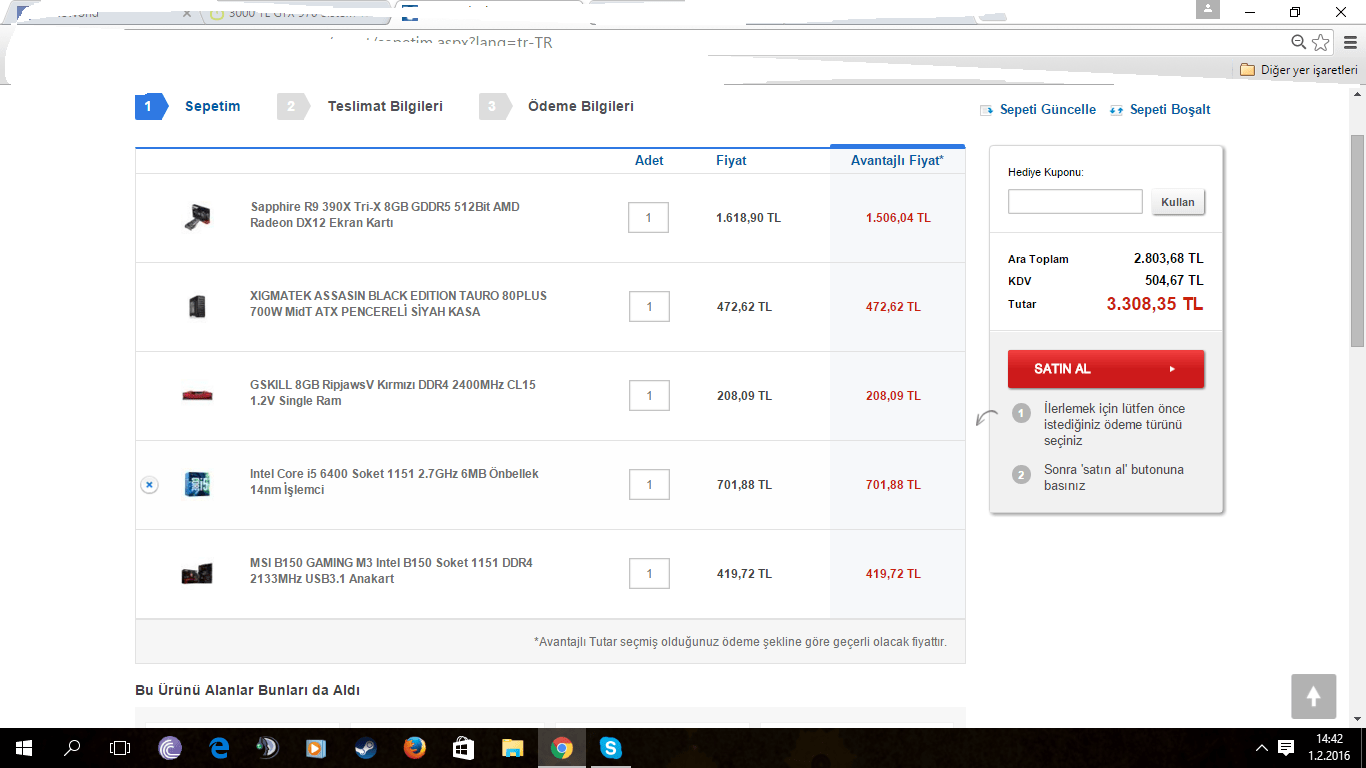Click the search icon in the address bar
1366x768 pixels.
click(x=1298, y=44)
